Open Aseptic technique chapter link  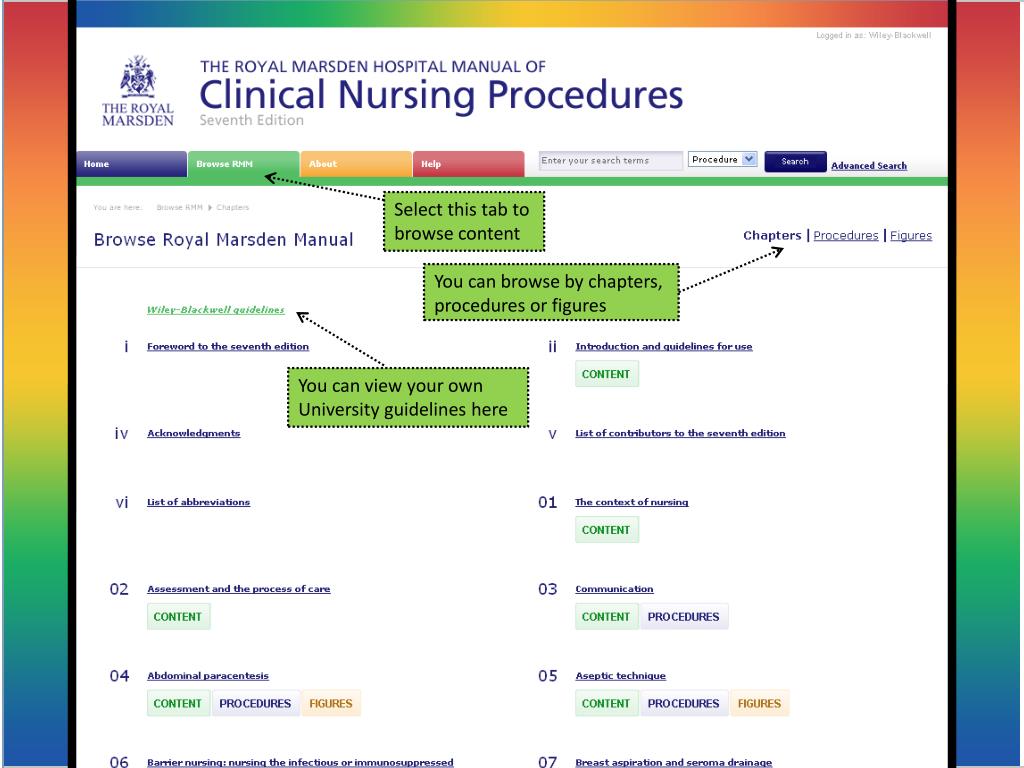click(620, 676)
